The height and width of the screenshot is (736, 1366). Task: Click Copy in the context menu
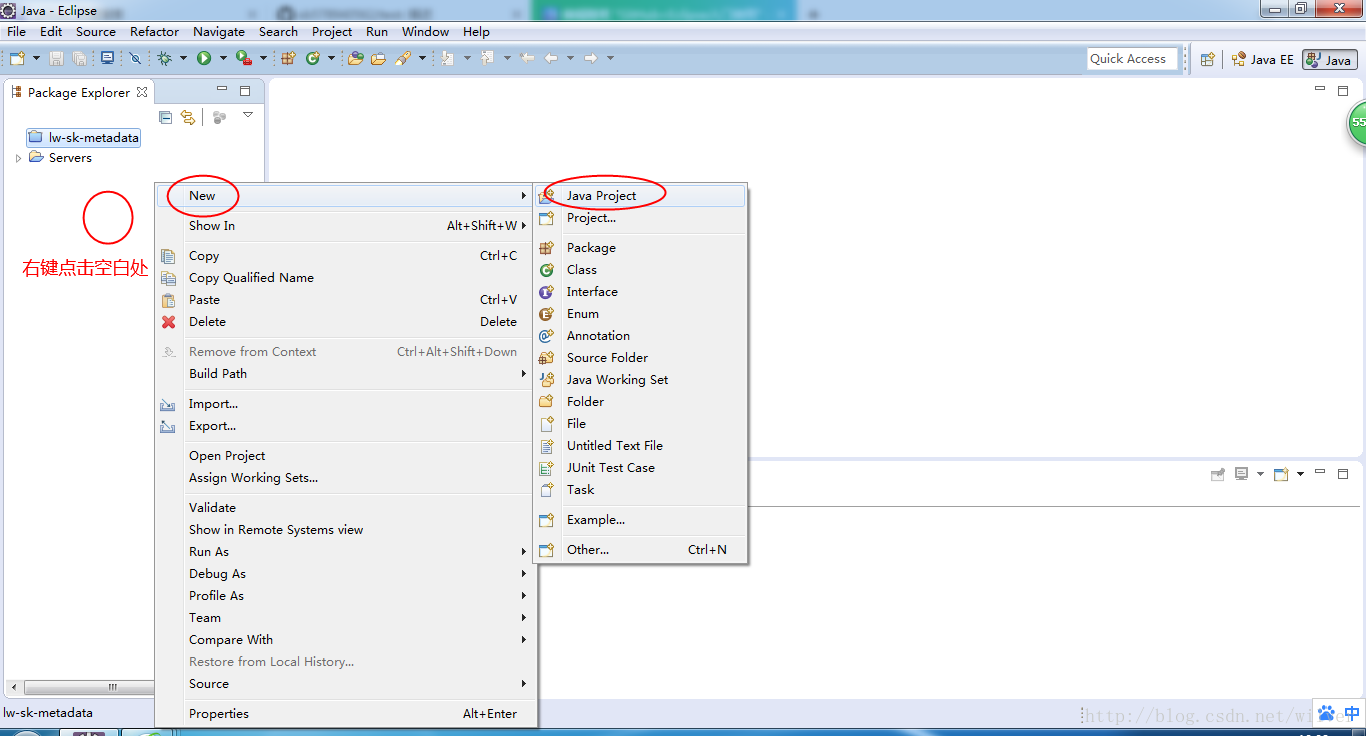pos(345,256)
